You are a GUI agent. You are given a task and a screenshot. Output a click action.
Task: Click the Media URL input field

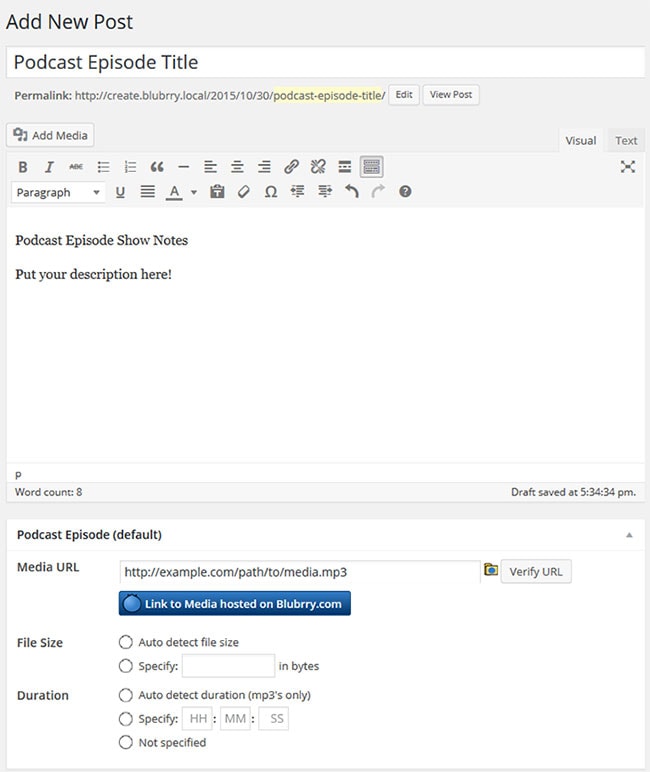point(300,572)
